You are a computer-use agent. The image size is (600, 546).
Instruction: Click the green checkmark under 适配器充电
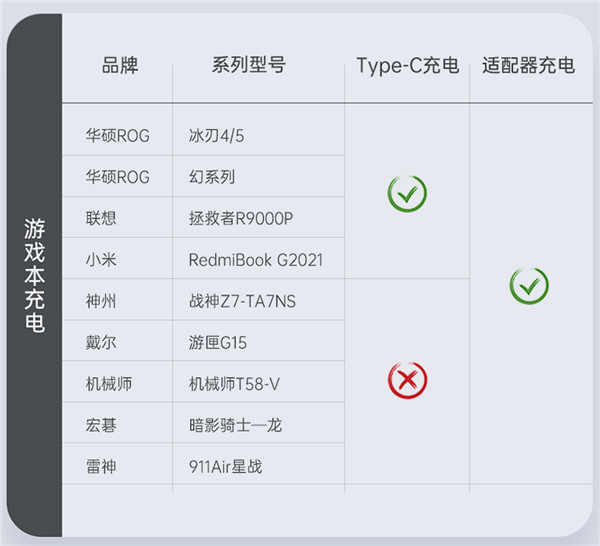529,286
